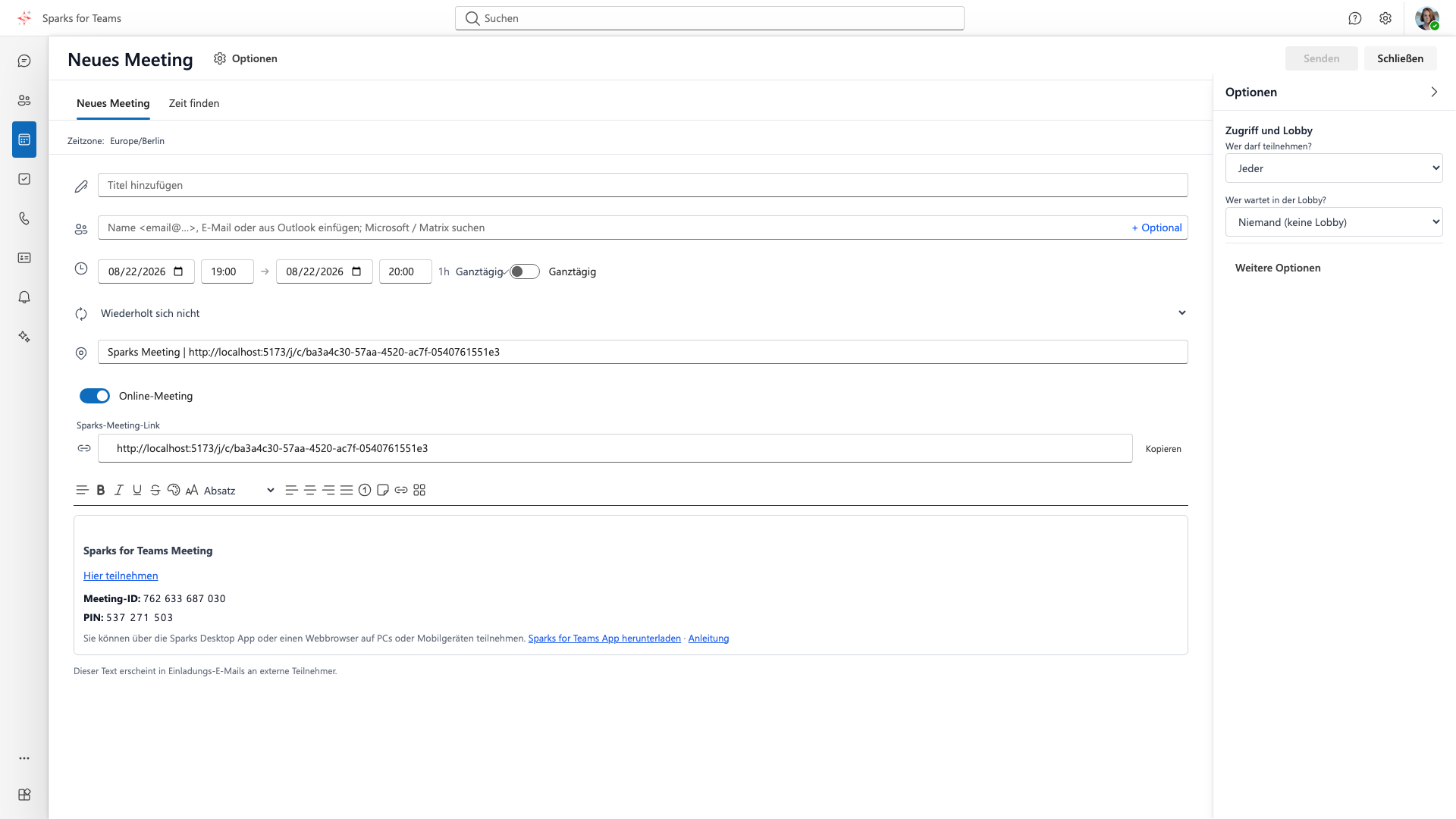Image resolution: width=1456 pixels, height=819 pixels.
Task: Insert a hyperlink via the editor toolbar
Action: pos(401,491)
